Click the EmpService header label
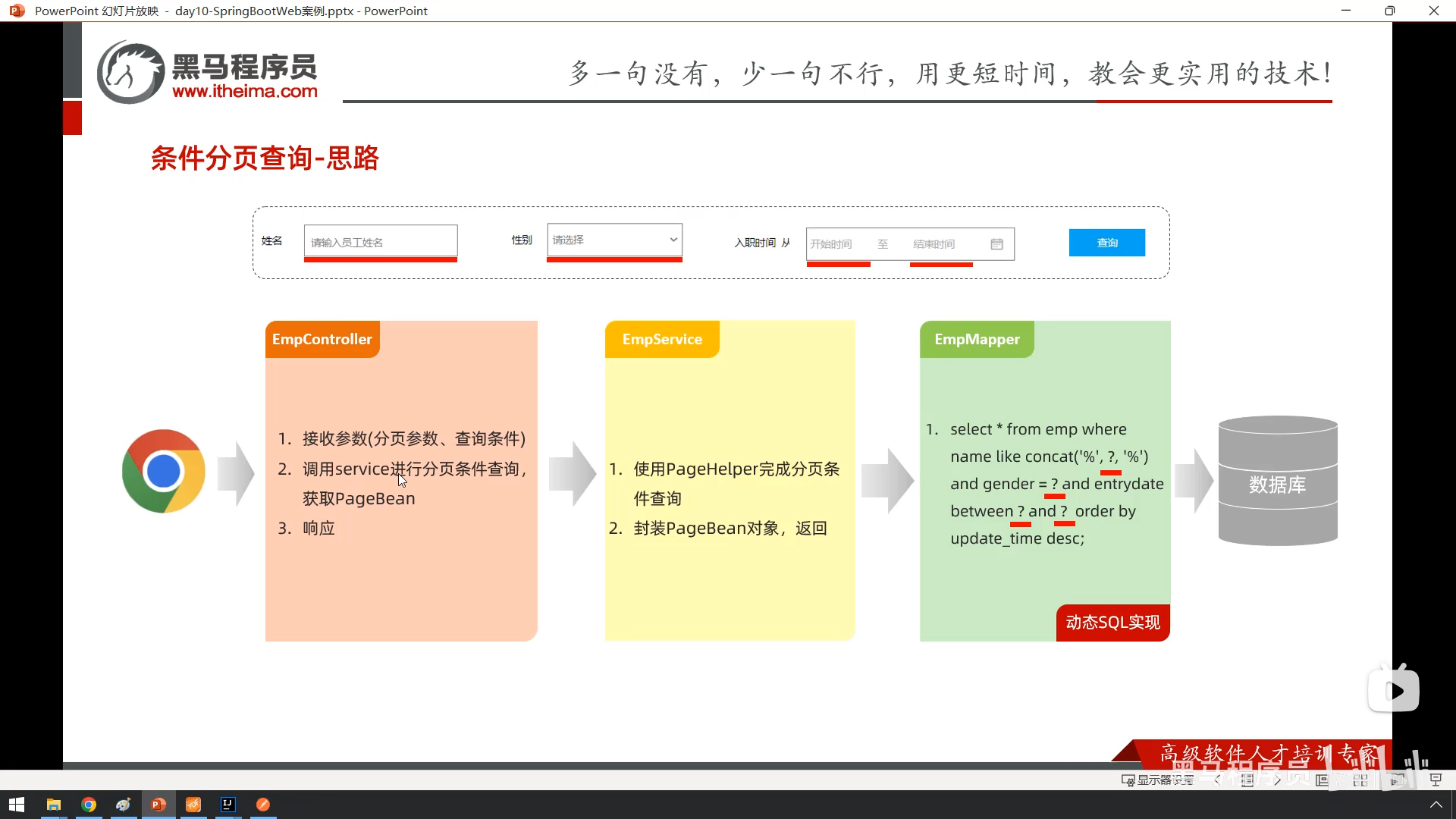Image resolution: width=1456 pixels, height=819 pixels. [x=662, y=339]
